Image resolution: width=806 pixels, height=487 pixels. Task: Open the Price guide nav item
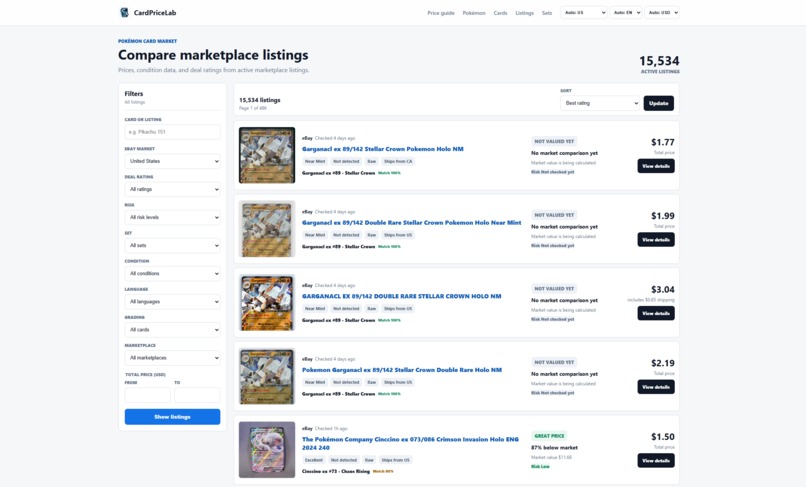click(441, 13)
